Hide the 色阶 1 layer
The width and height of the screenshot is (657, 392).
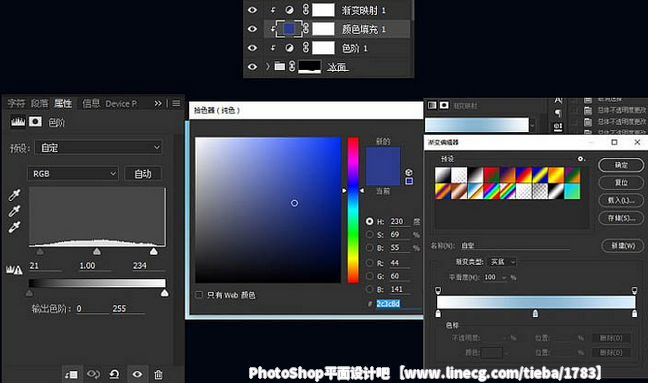[x=252, y=48]
